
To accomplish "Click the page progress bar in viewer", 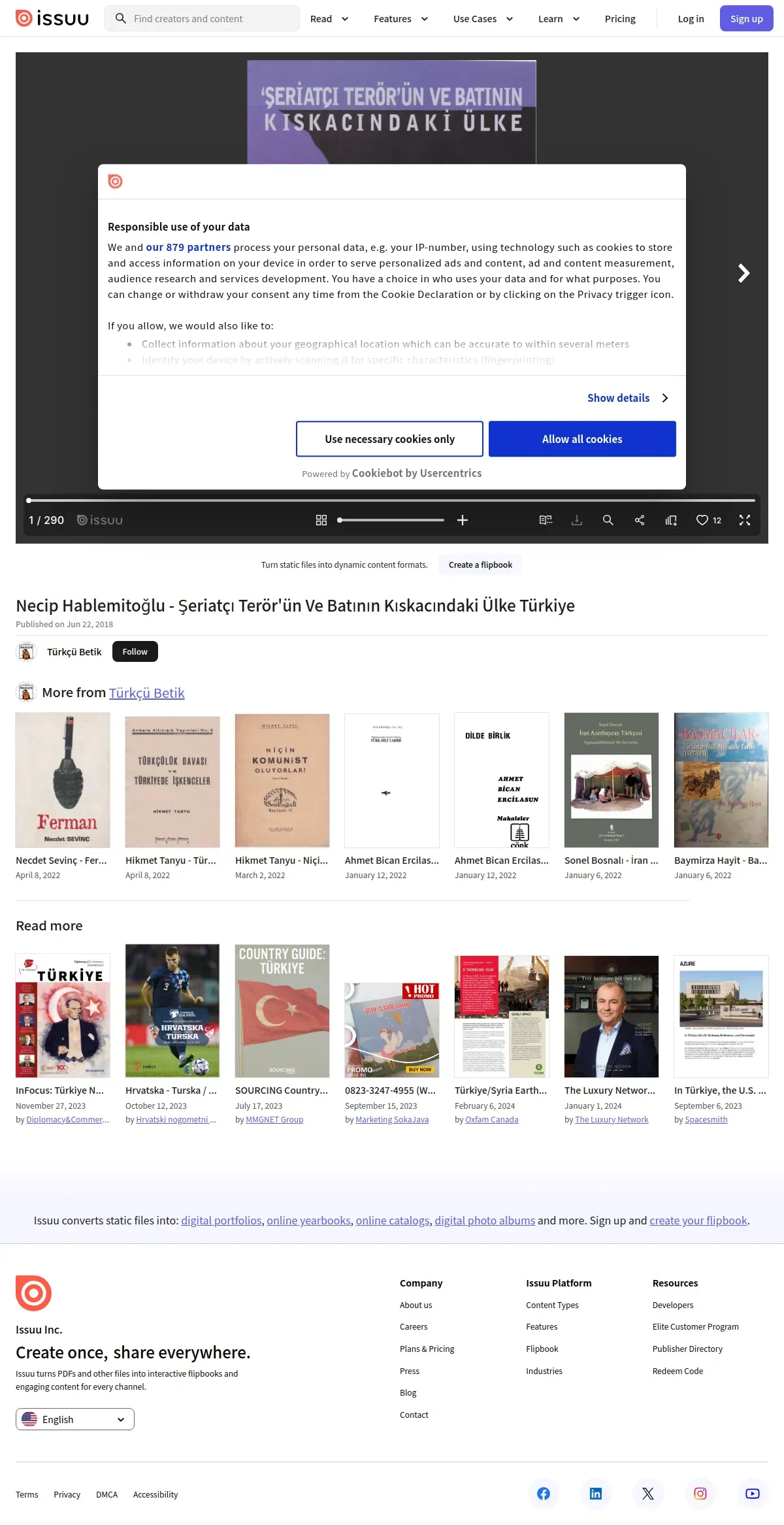I will (392, 500).
